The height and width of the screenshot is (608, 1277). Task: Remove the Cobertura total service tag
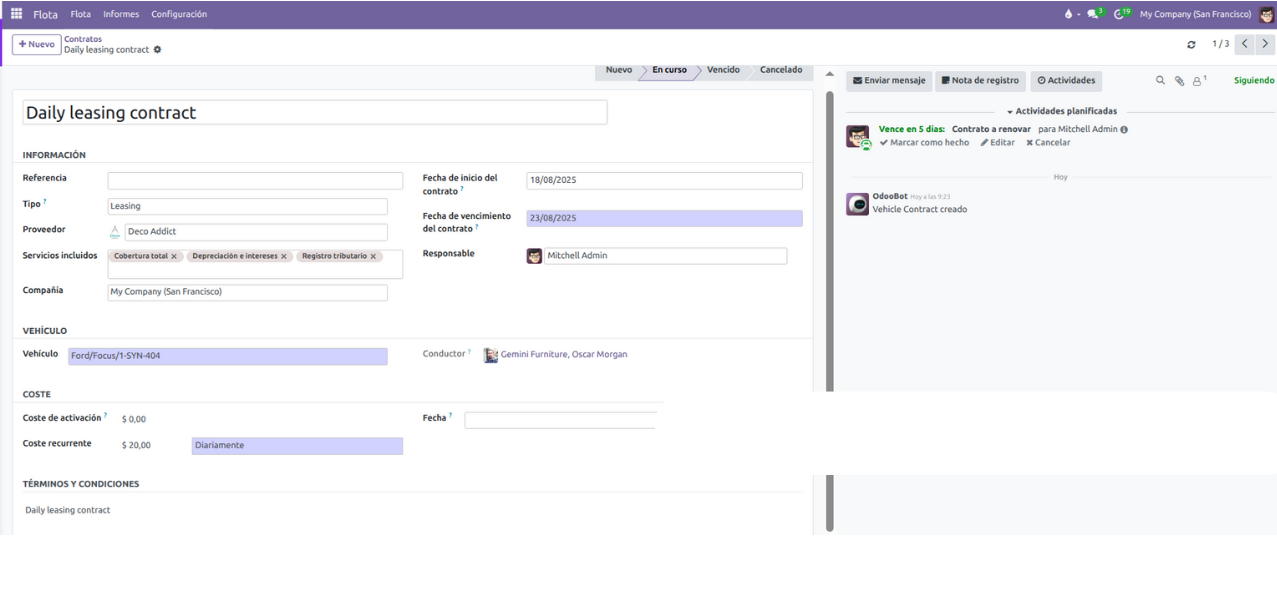174,257
